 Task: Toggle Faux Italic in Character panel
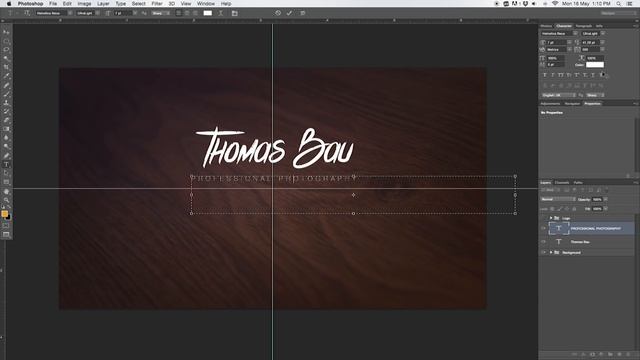pos(553,75)
